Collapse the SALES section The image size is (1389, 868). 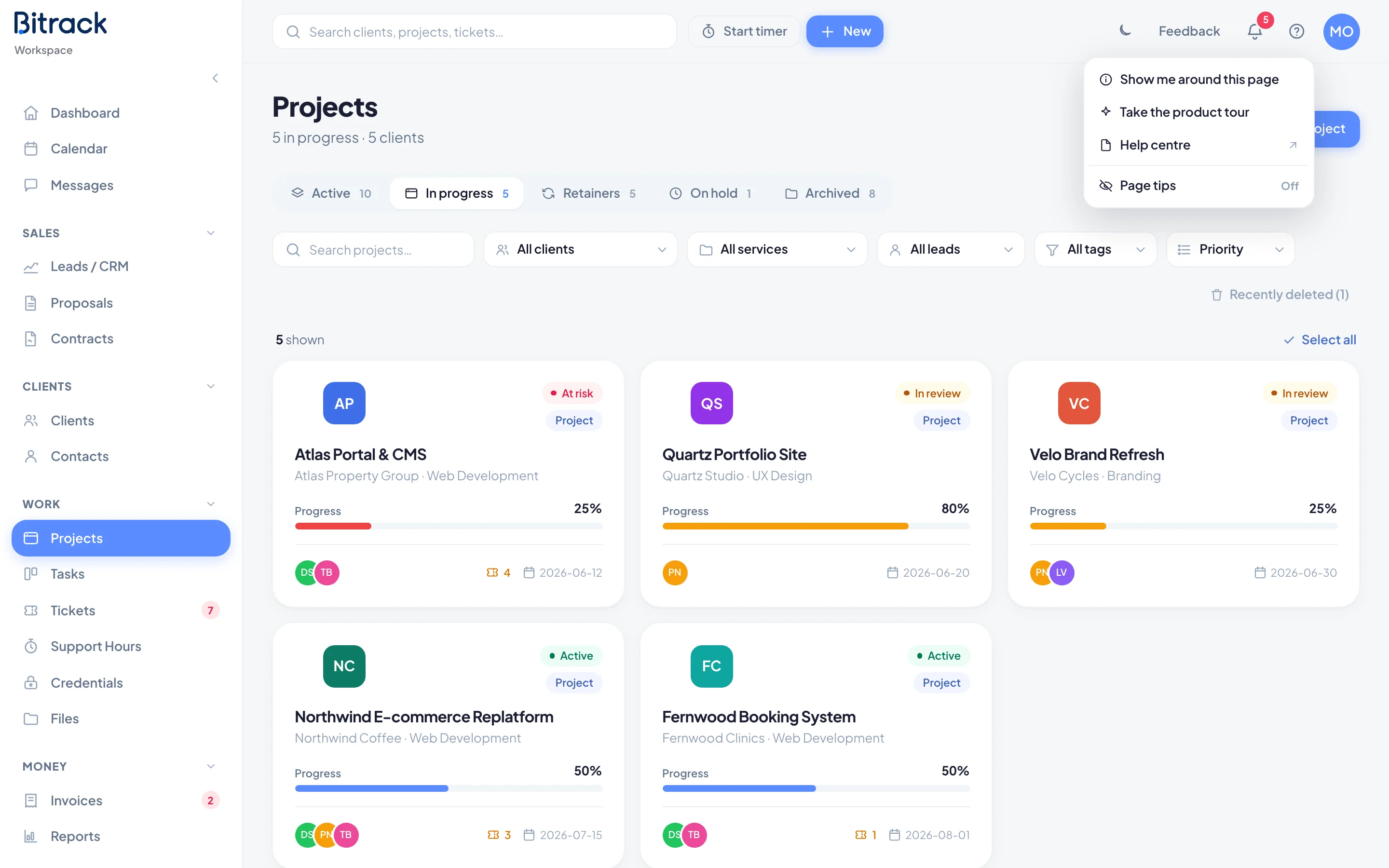(x=210, y=233)
